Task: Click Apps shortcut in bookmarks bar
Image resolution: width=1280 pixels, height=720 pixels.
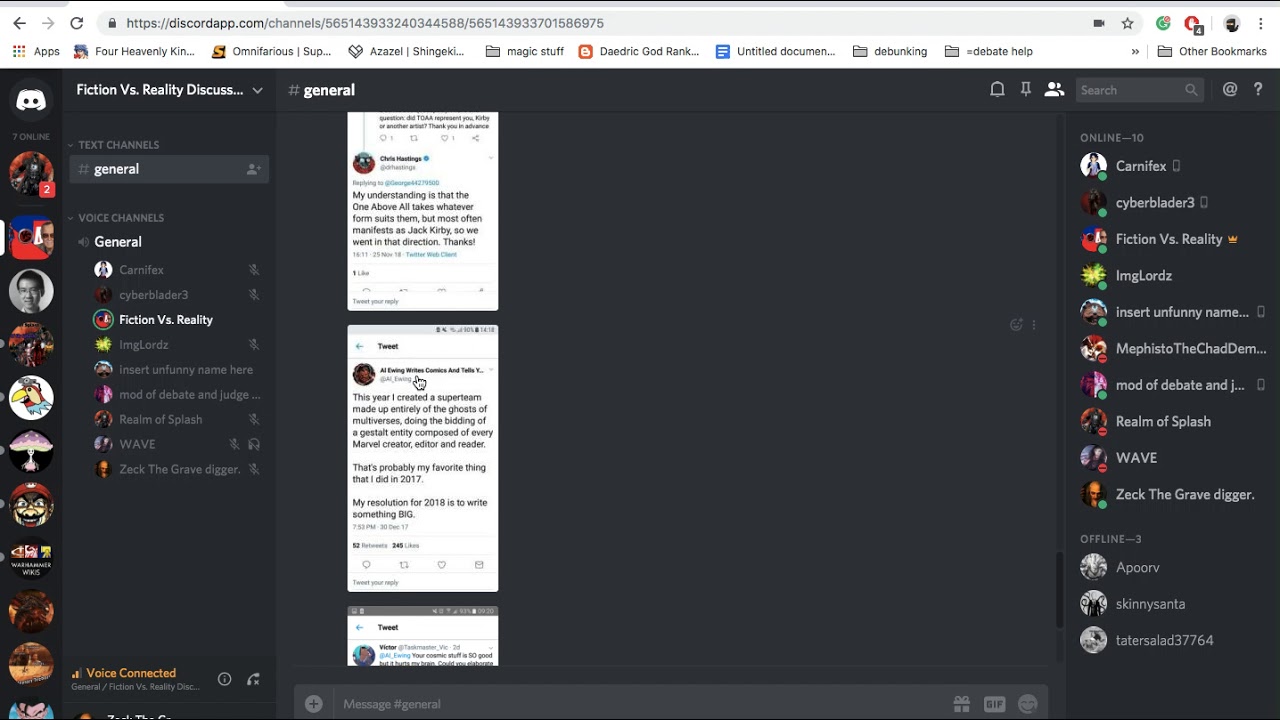Action: pyautogui.click(x=36, y=51)
